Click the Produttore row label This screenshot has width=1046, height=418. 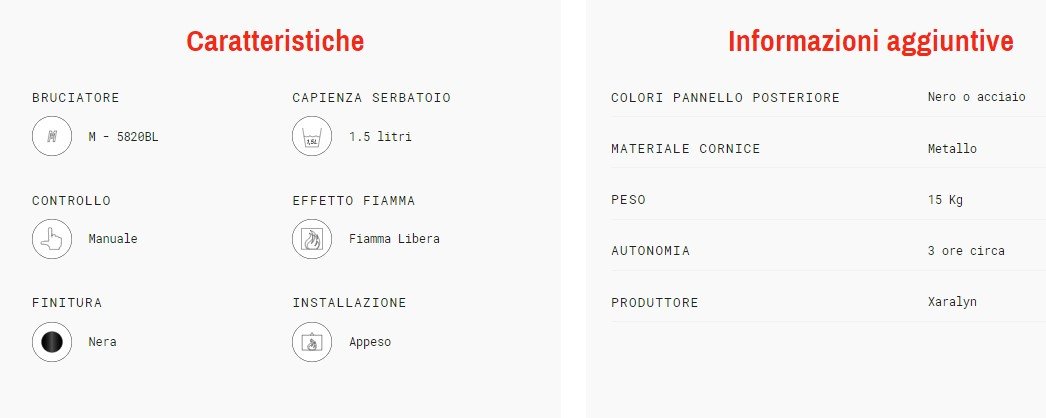(654, 303)
